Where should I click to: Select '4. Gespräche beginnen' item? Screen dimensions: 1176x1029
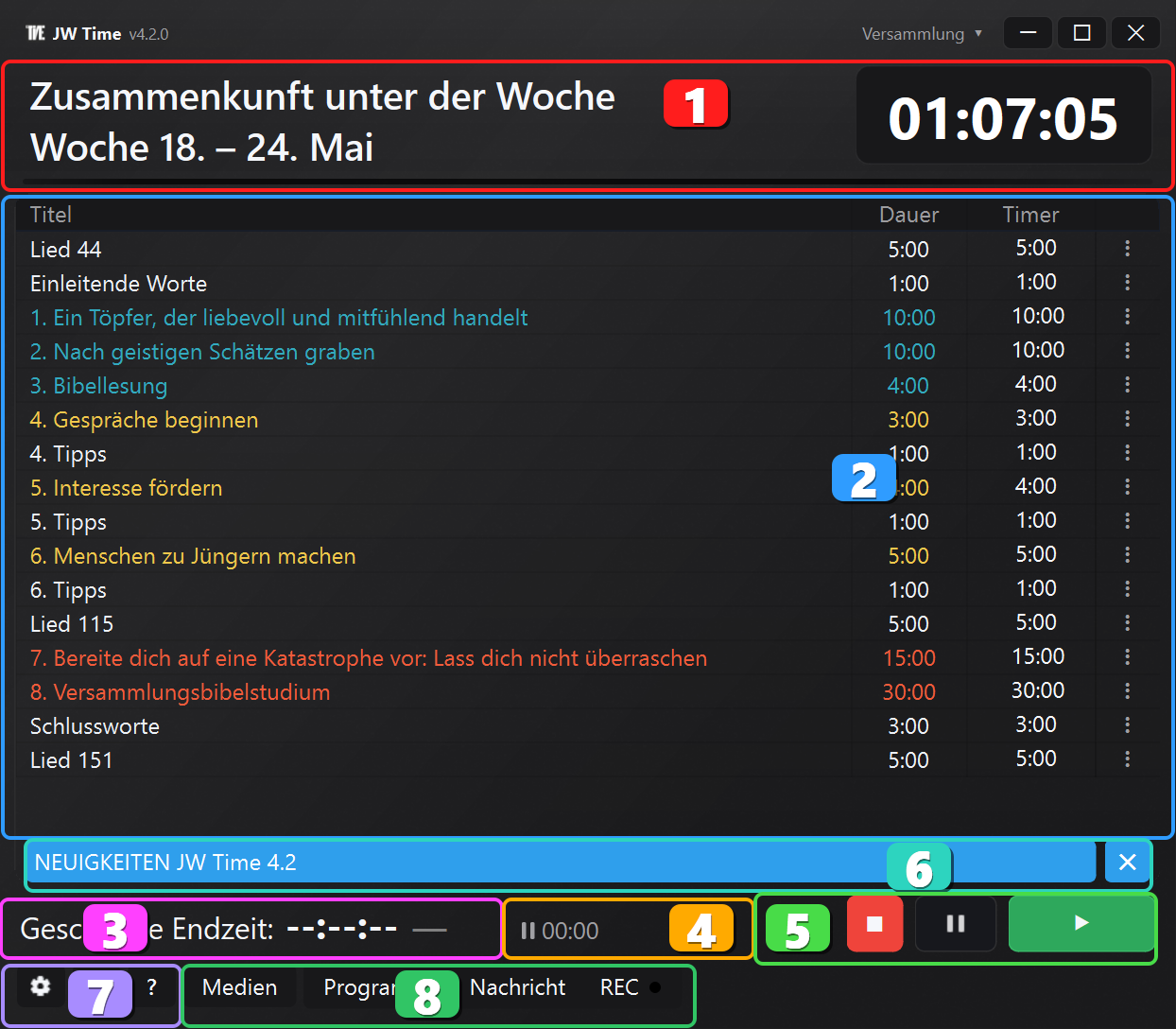144,420
